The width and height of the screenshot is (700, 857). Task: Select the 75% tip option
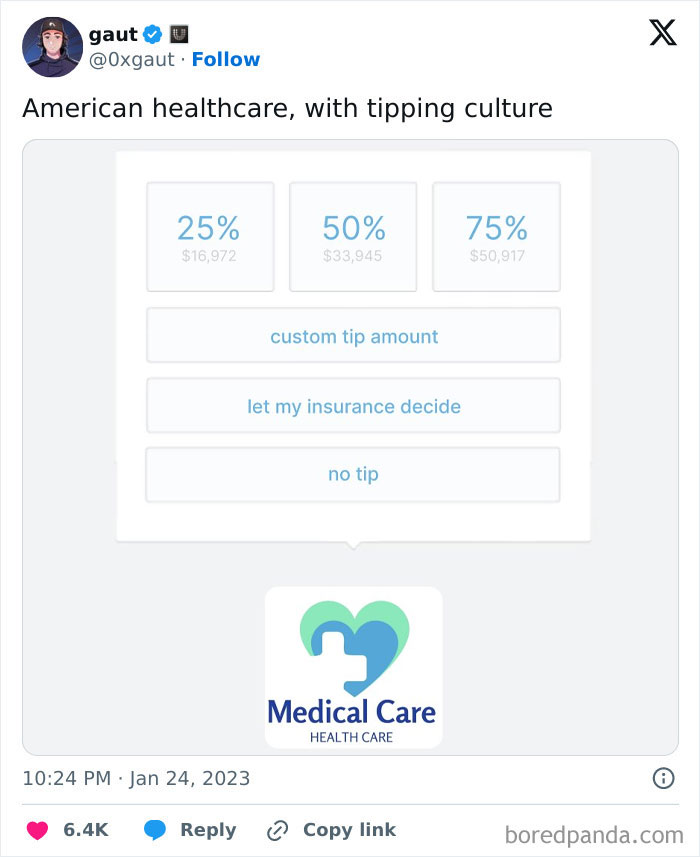point(496,236)
